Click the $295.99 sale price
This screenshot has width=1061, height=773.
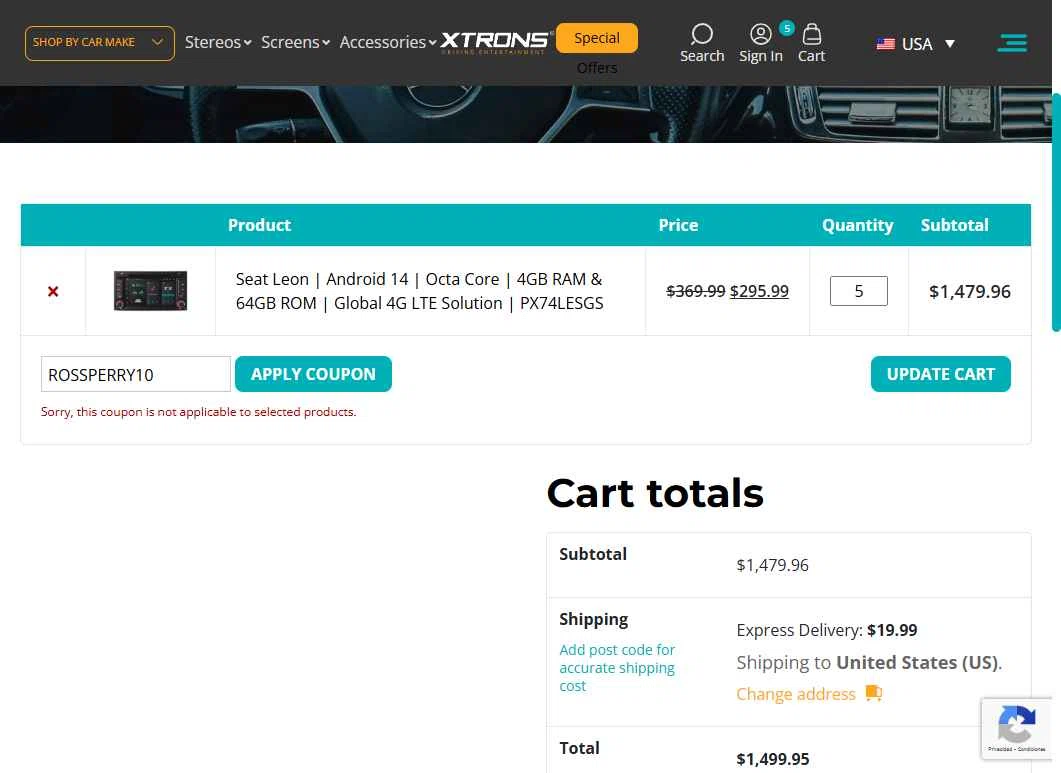pyautogui.click(x=759, y=291)
